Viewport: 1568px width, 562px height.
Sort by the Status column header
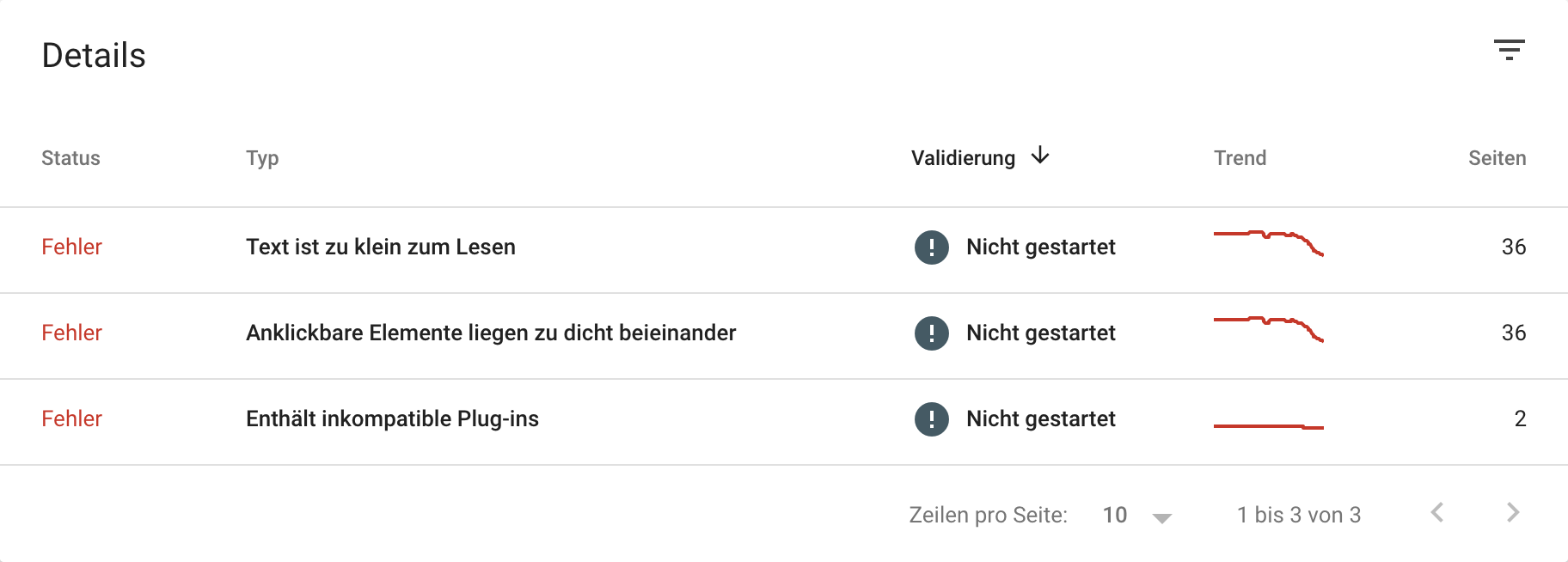click(x=70, y=158)
